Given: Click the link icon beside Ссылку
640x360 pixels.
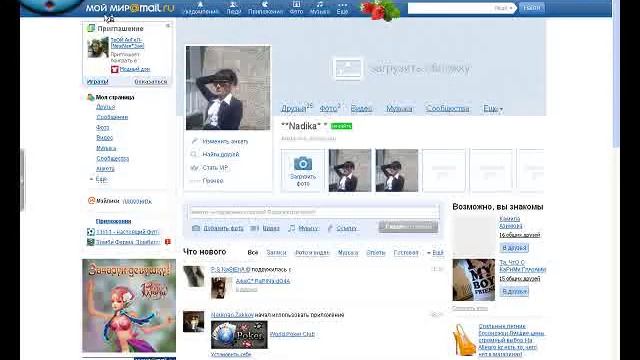Looking at the screenshot, I should click(x=330, y=228).
